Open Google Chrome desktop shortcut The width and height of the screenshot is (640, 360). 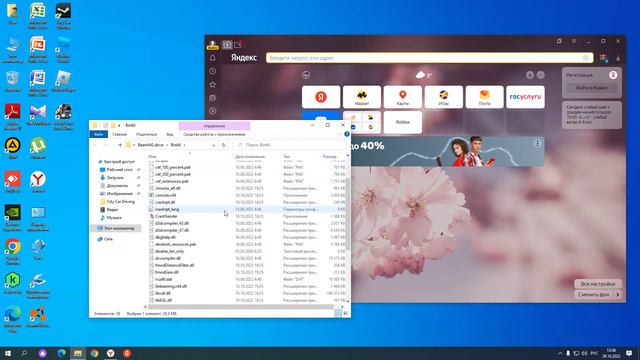tap(13, 251)
